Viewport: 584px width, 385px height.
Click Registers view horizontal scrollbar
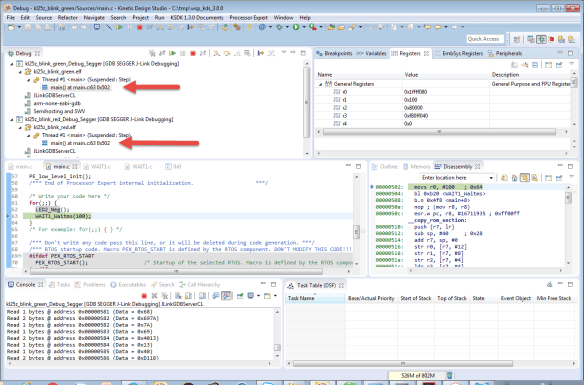click(439, 132)
